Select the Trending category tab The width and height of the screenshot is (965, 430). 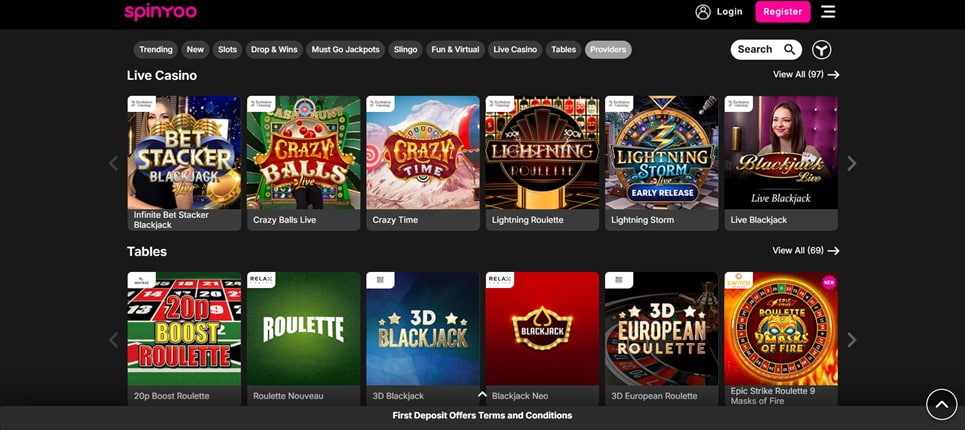(156, 49)
